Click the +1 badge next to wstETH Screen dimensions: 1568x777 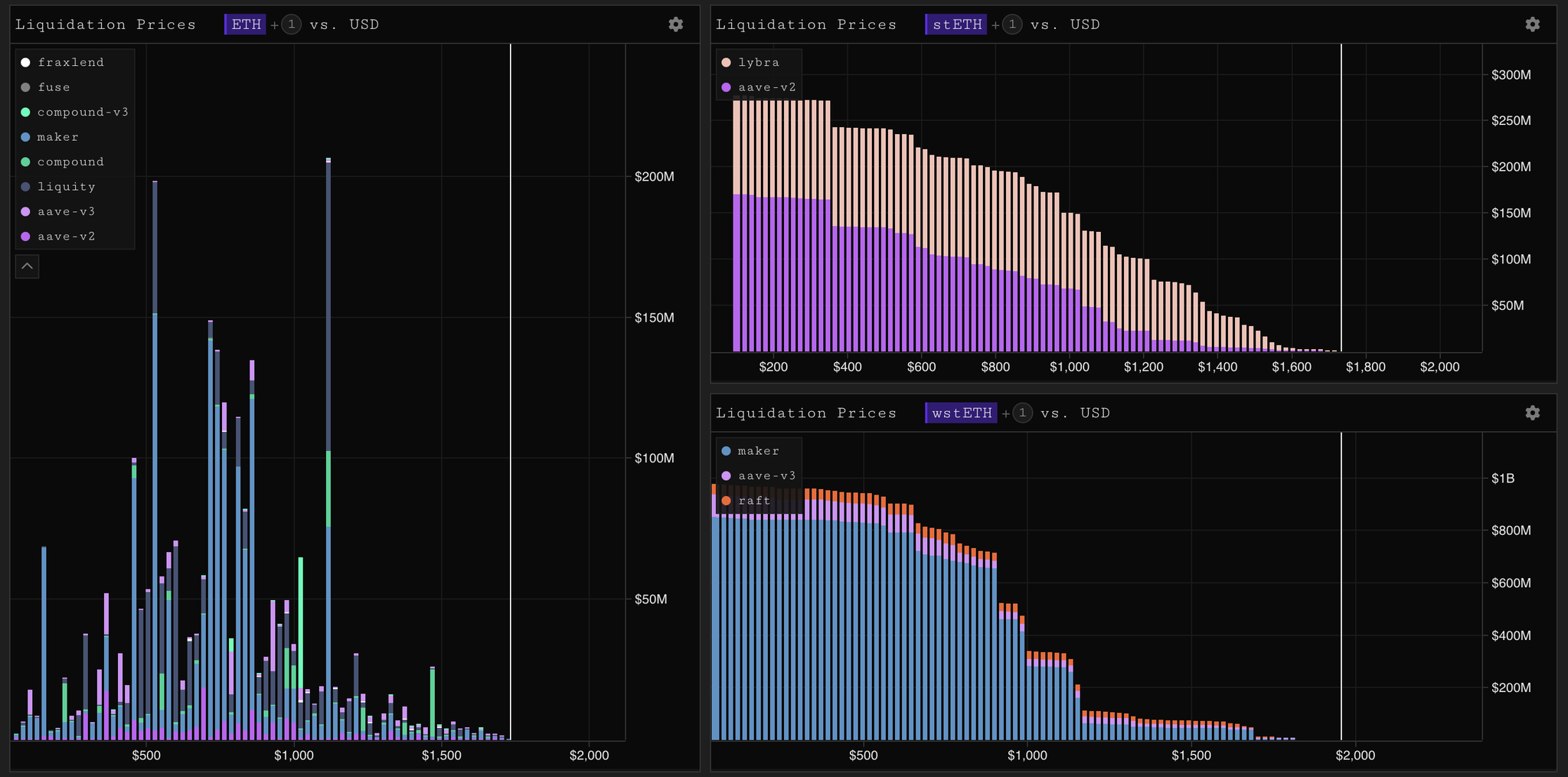(1022, 413)
